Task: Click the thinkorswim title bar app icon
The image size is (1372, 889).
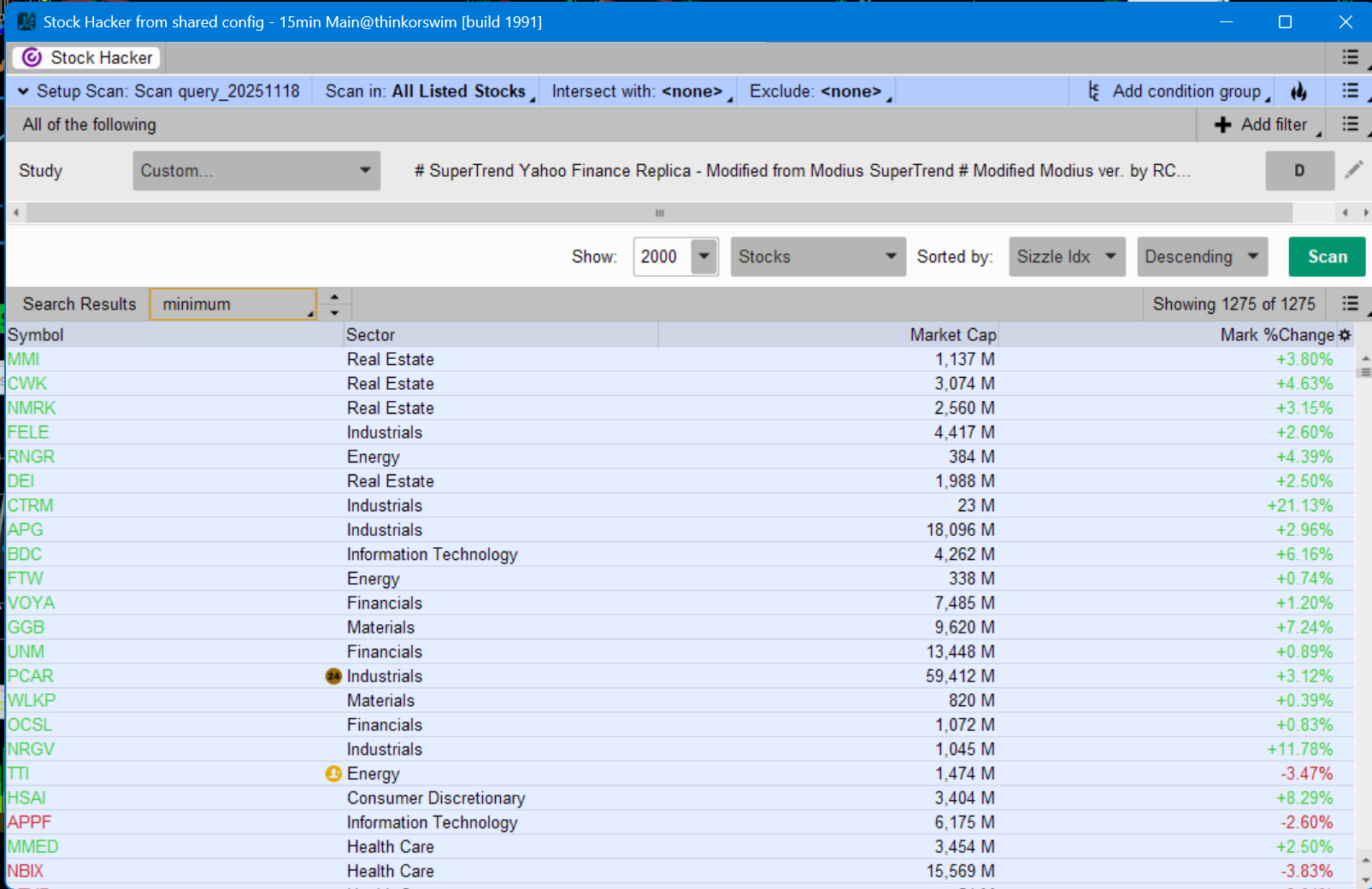Action: click(26, 21)
